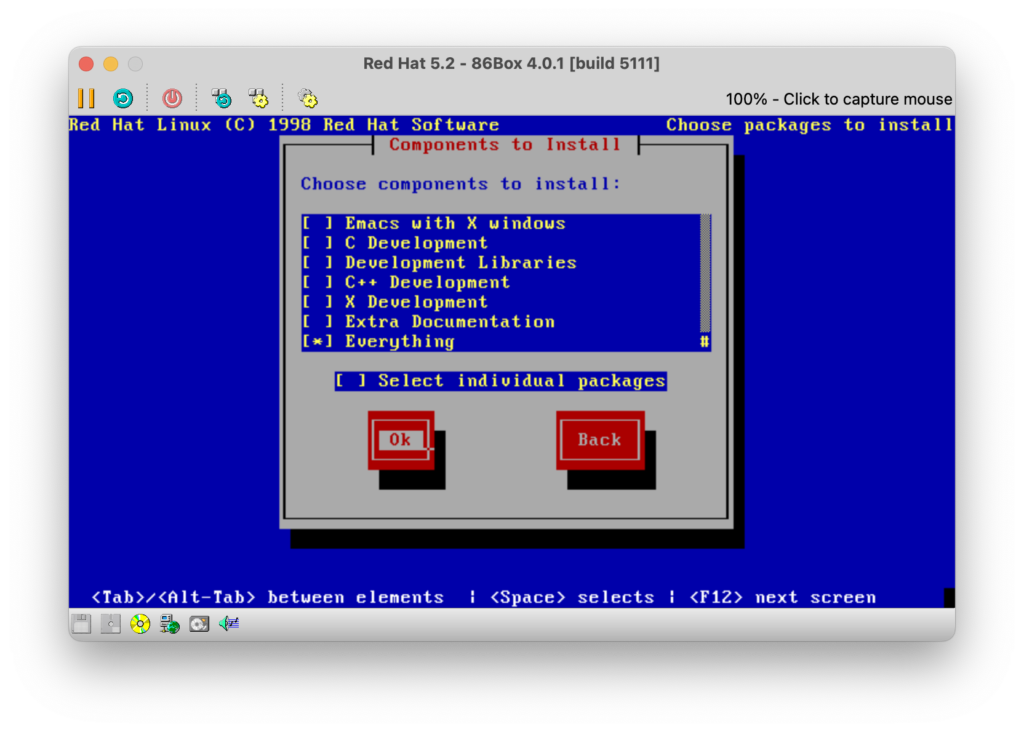The width and height of the screenshot is (1024, 732).
Task: Click the hard disk status icon
Action: click(x=199, y=624)
